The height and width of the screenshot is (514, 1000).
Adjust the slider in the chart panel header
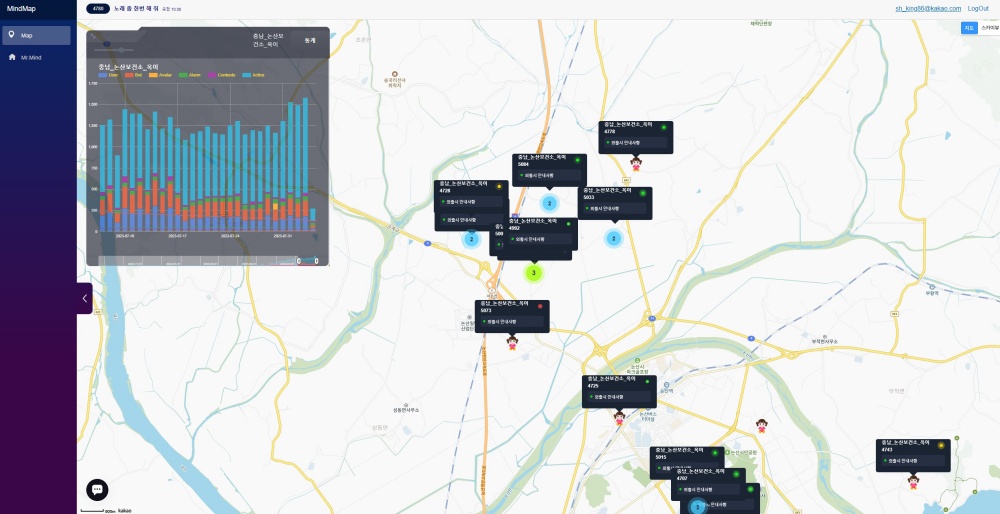click(114, 50)
